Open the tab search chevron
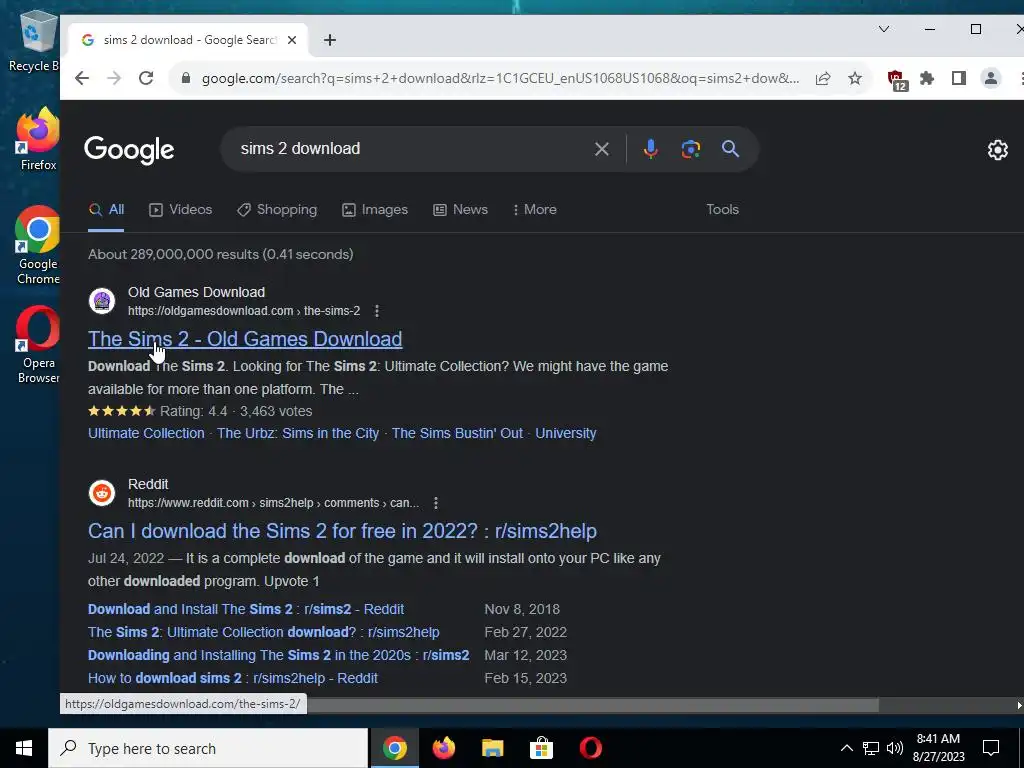Image resolution: width=1024 pixels, height=768 pixels. pyautogui.click(x=884, y=29)
